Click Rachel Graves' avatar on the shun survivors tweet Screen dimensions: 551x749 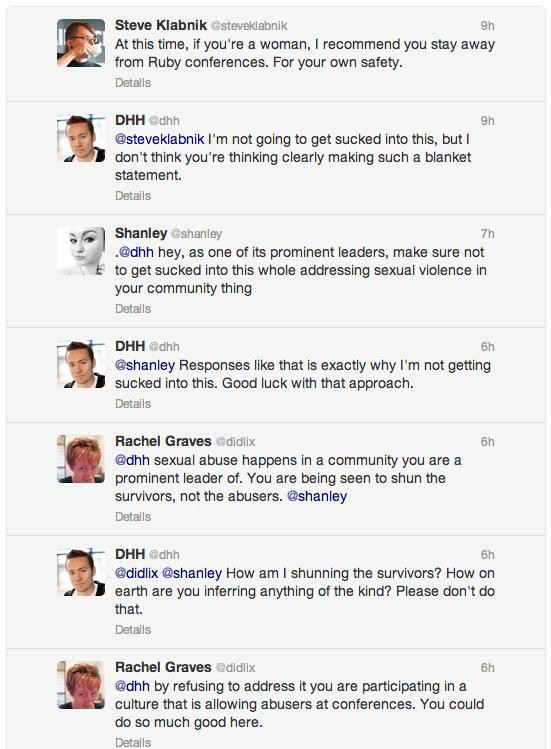click(81, 459)
